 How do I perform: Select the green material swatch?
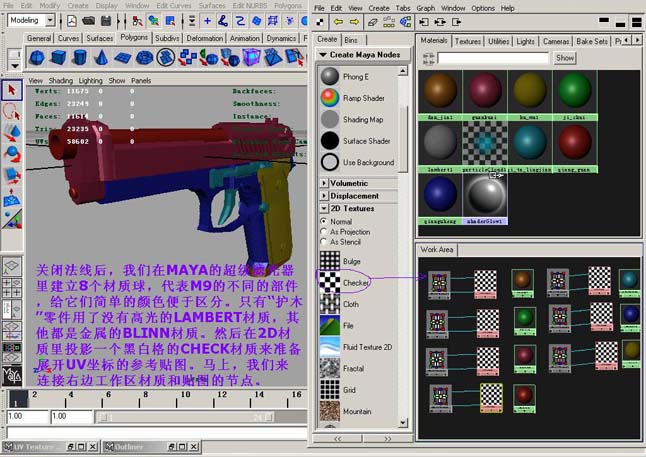pos(575,92)
